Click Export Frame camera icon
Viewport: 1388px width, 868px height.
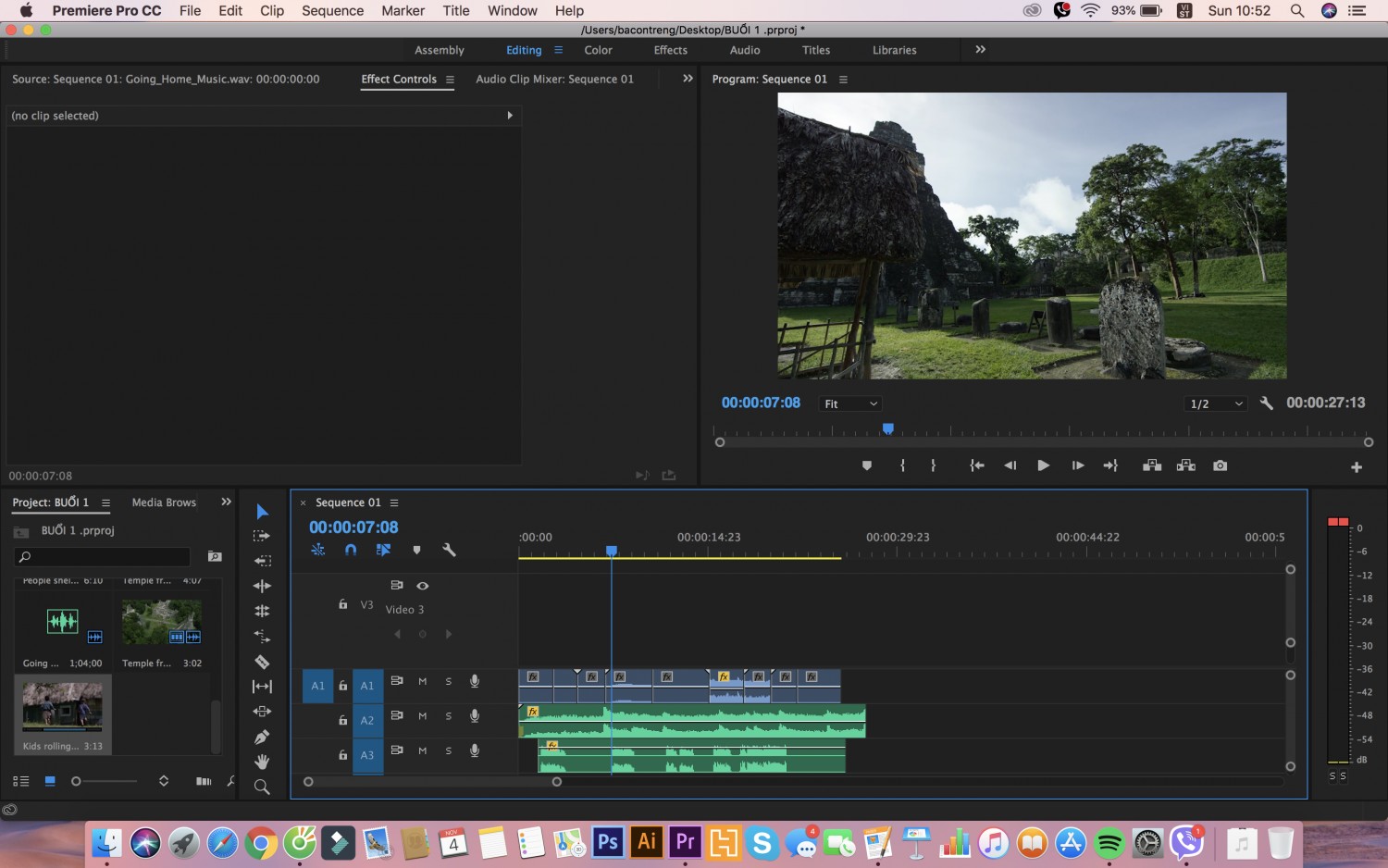point(1221,465)
